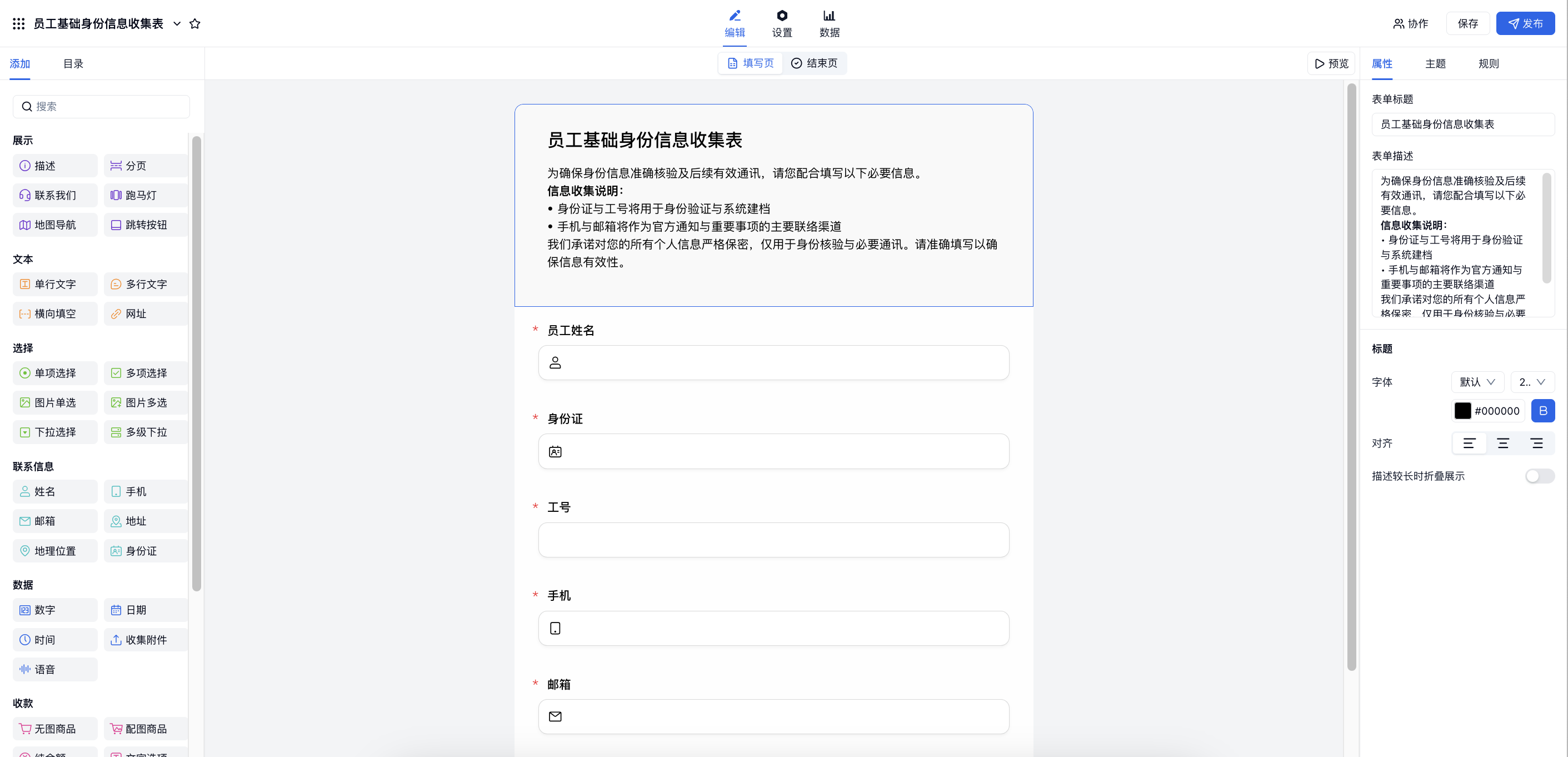The width and height of the screenshot is (1568, 757).
Task: Align title to the right
Action: 1537,444
